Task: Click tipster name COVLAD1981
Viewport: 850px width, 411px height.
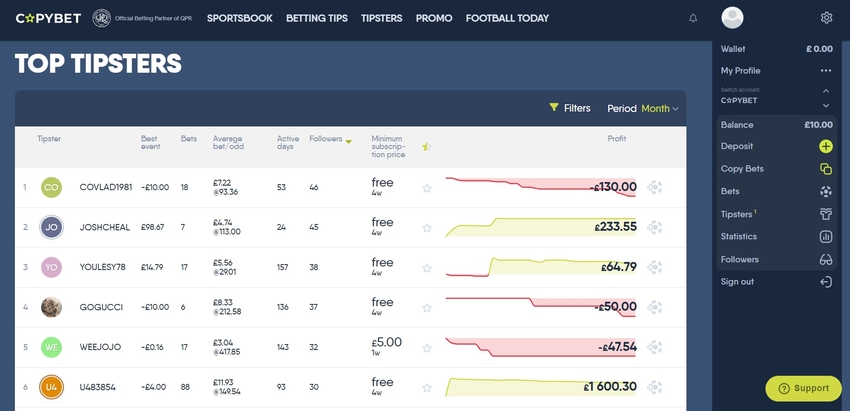Action: (x=106, y=188)
